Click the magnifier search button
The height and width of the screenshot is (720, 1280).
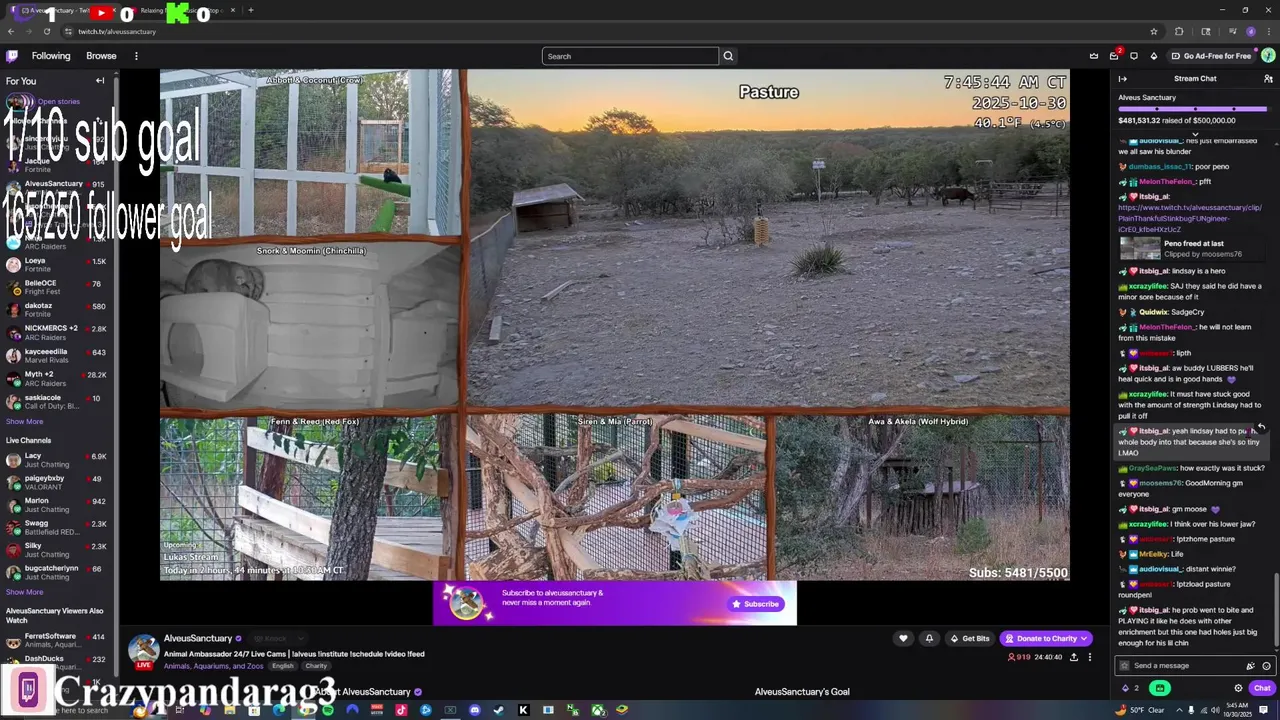tap(728, 56)
